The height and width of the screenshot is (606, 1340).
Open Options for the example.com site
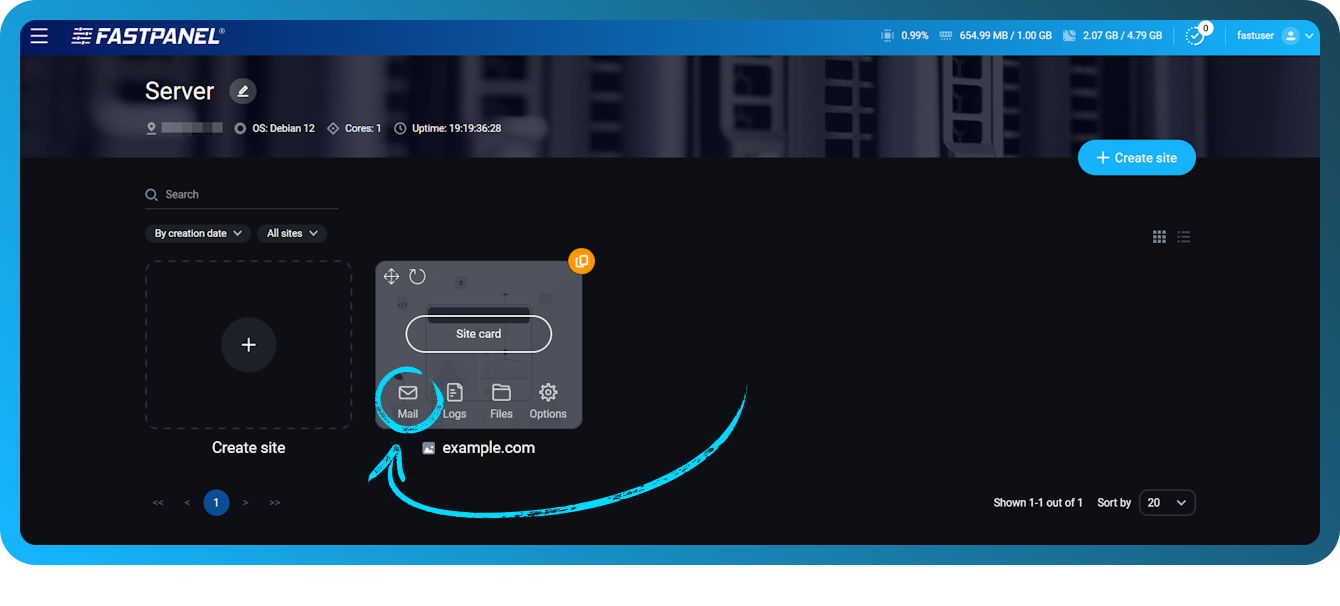coord(548,399)
